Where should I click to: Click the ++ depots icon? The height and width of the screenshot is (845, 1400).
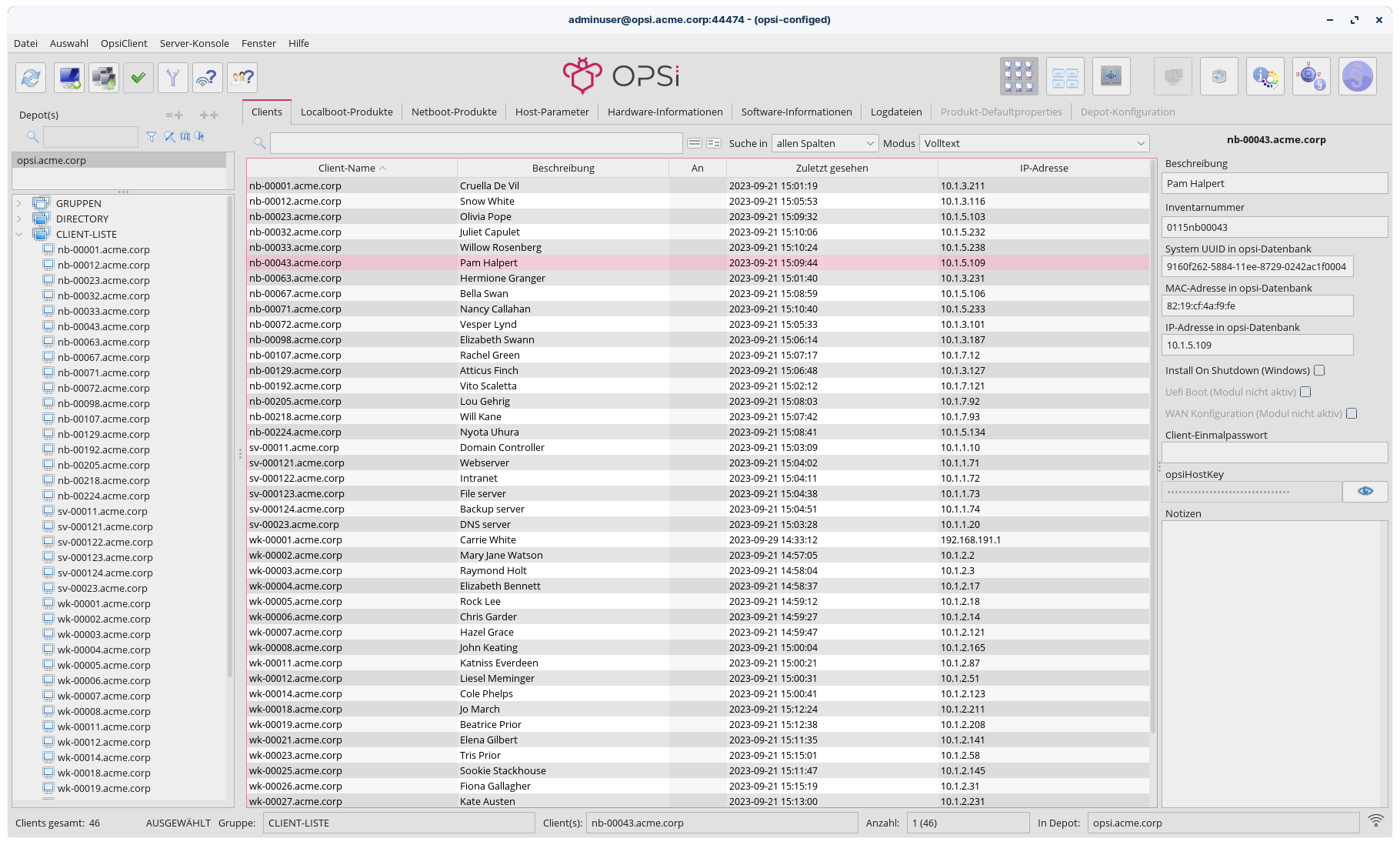pyautogui.click(x=209, y=115)
